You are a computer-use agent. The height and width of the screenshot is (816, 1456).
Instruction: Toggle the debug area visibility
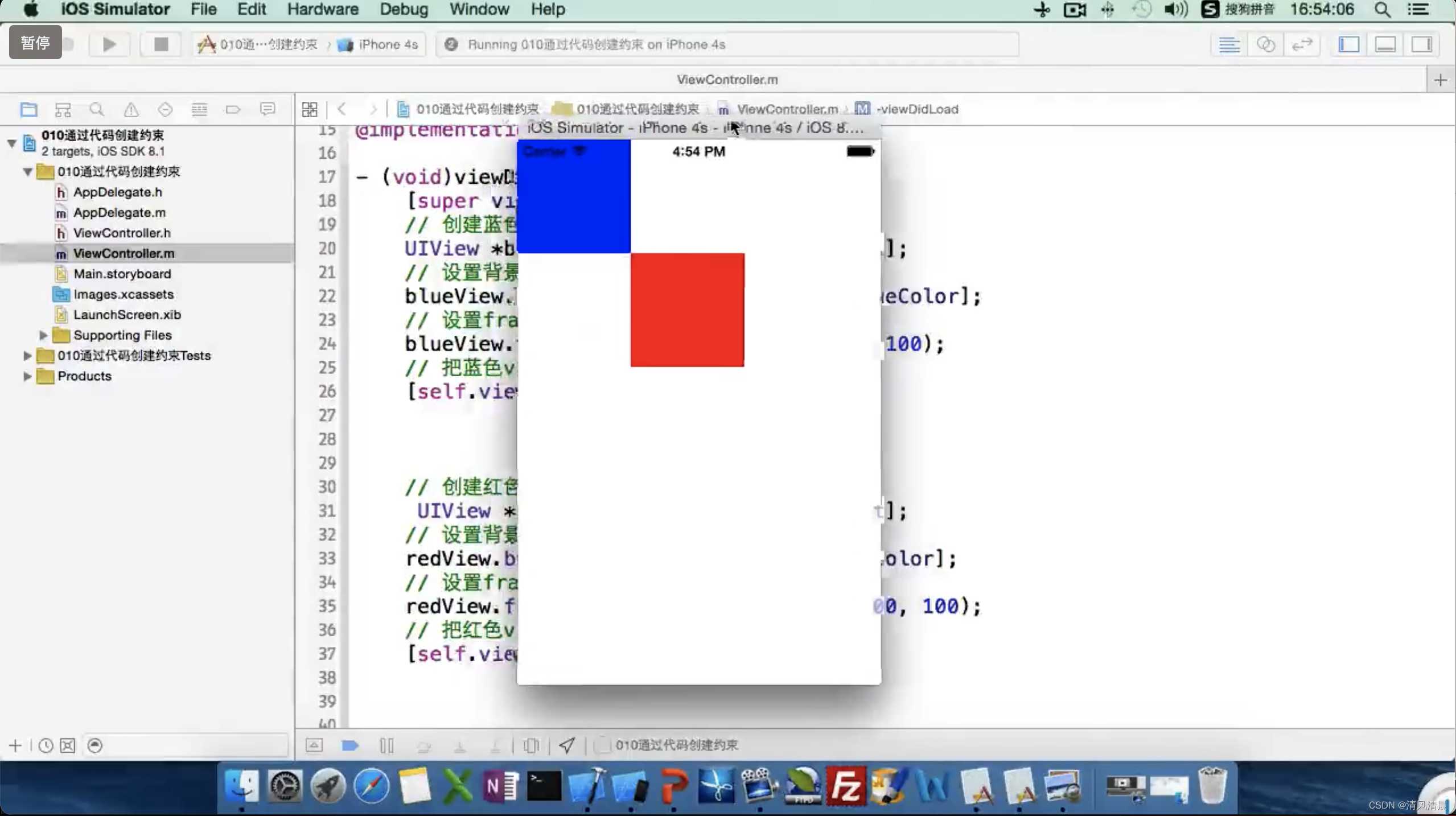(1385, 44)
